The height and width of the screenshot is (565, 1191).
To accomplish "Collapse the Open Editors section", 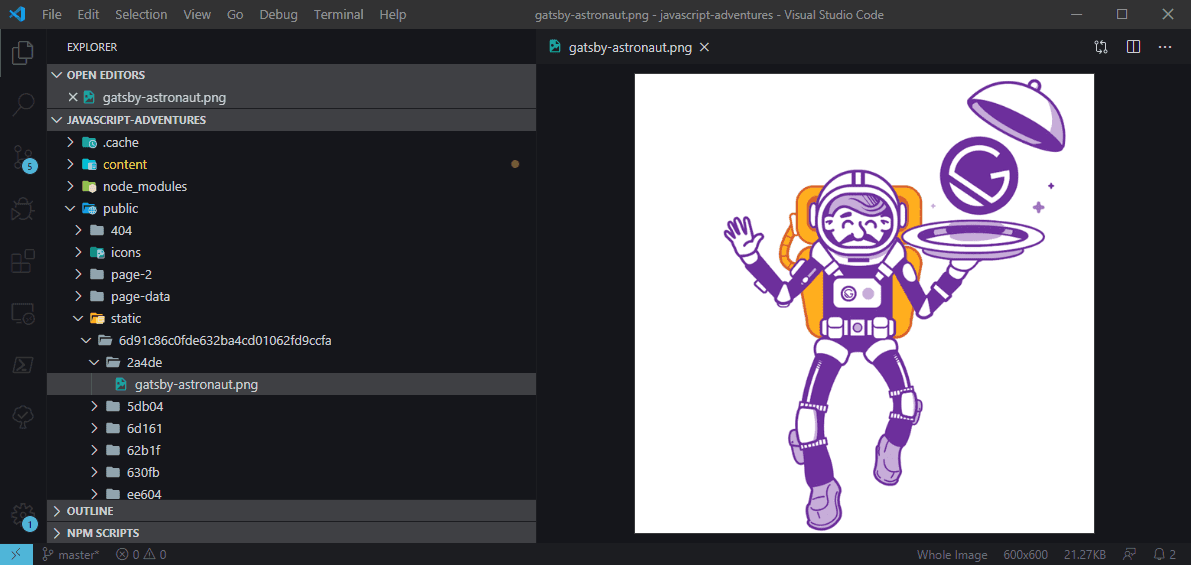I will click(x=292, y=75).
